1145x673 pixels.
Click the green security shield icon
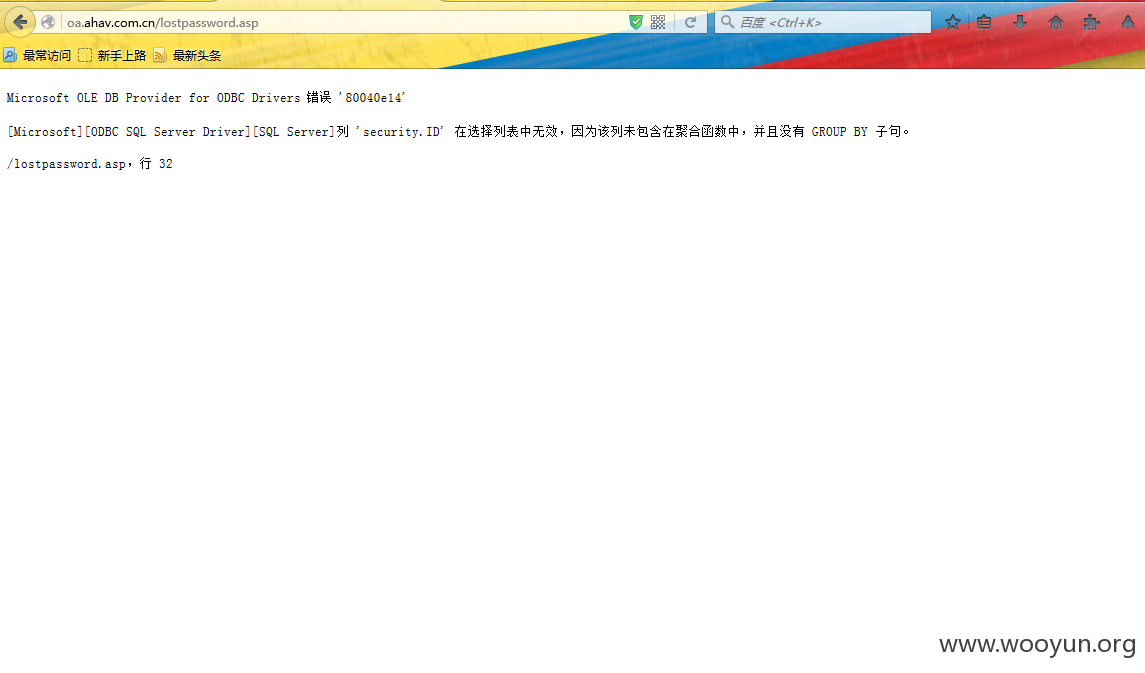[x=635, y=23]
